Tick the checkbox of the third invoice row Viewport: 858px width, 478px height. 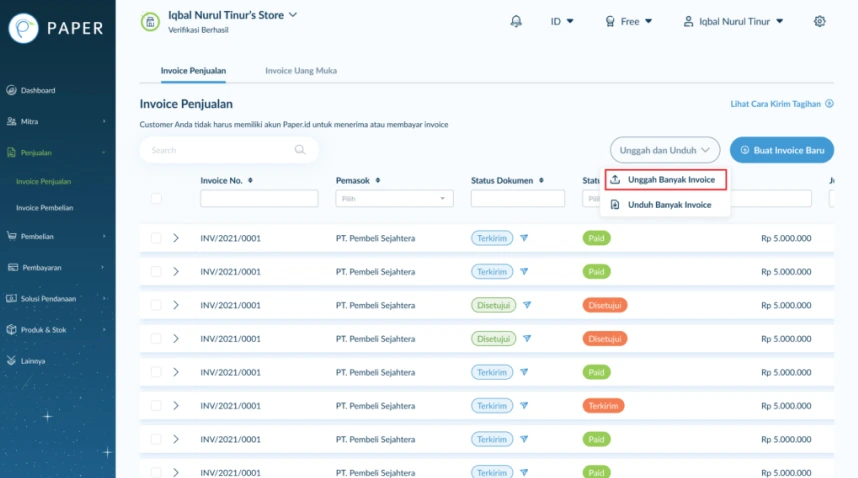point(156,305)
